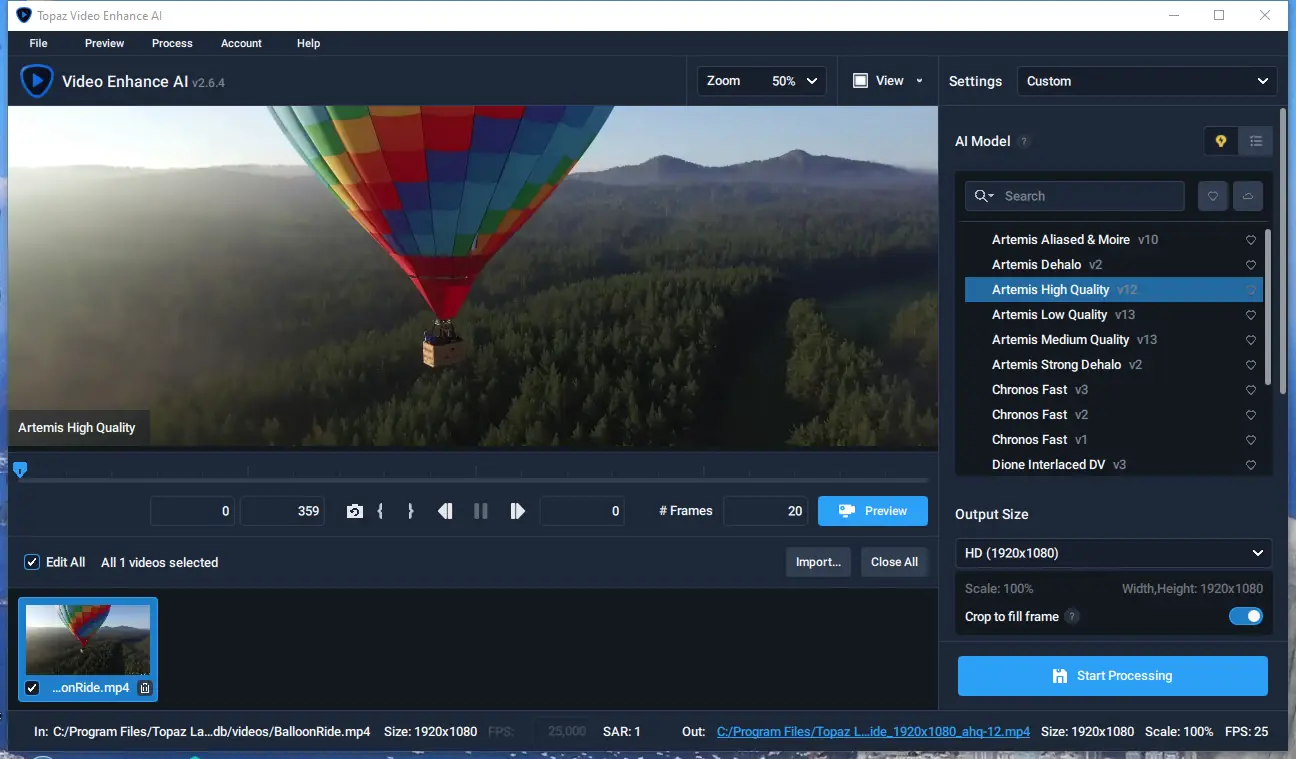Screen dimensions: 1296x759
Task: Favorite the Artemis High Quality model
Action: click(1251, 290)
